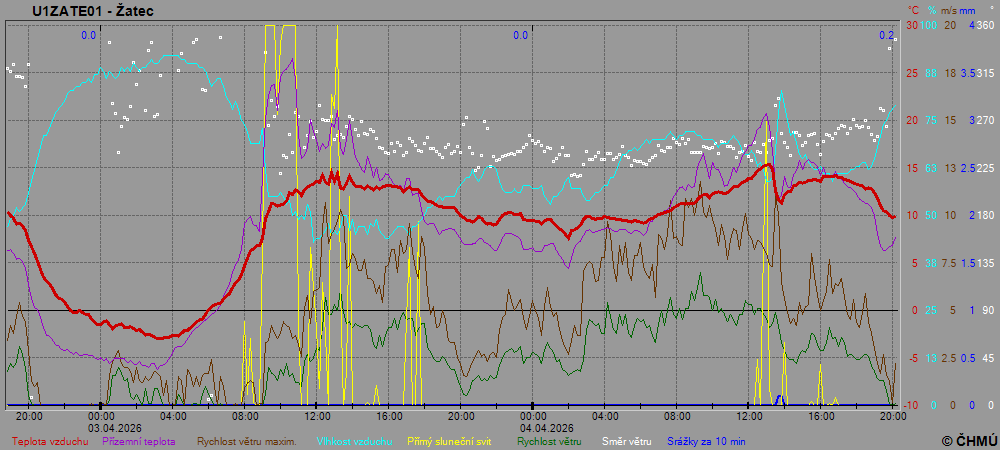1000x450 pixels.
Task: Click the red 30 temperature axis value
Action: click(x=912, y=25)
